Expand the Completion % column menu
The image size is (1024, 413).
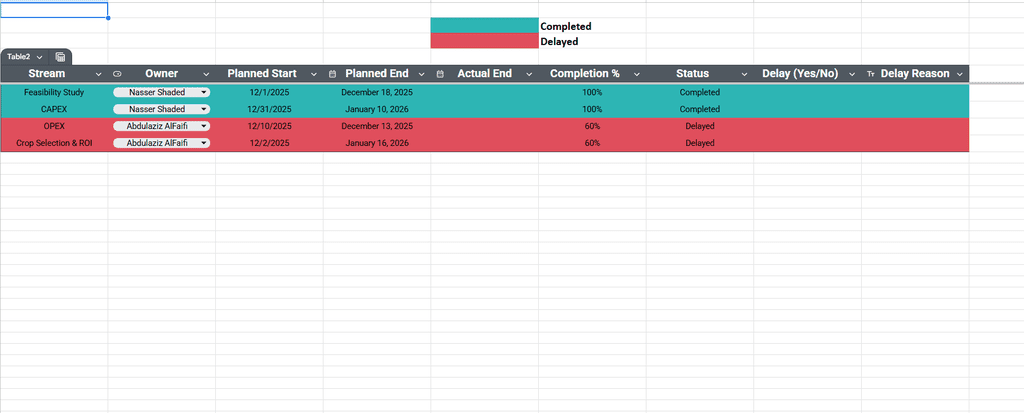(636, 74)
